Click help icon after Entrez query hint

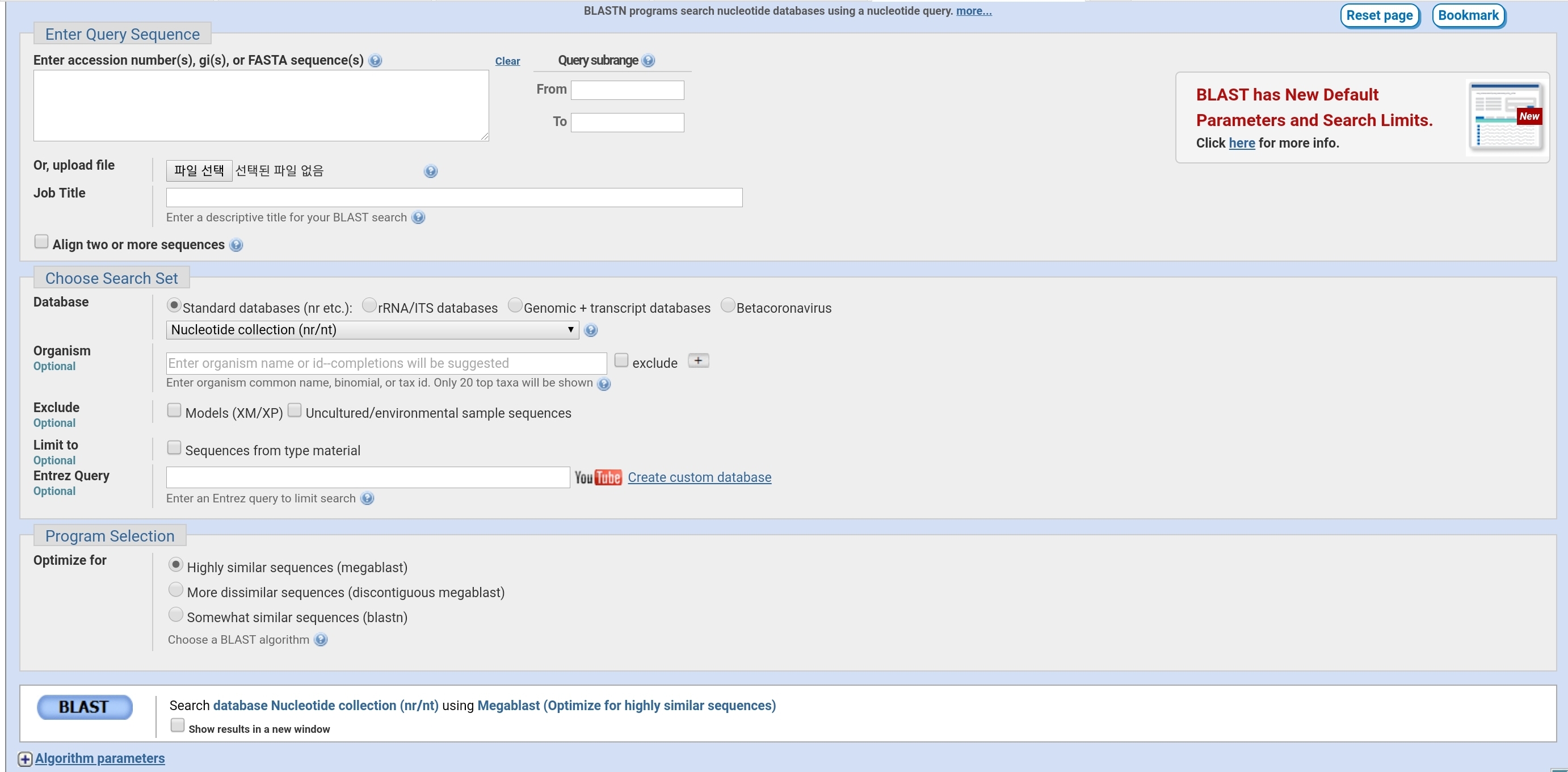367,498
